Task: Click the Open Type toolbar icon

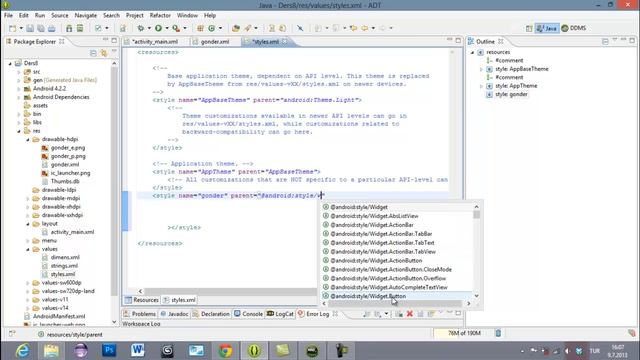Action: pyautogui.click(x=236, y=28)
